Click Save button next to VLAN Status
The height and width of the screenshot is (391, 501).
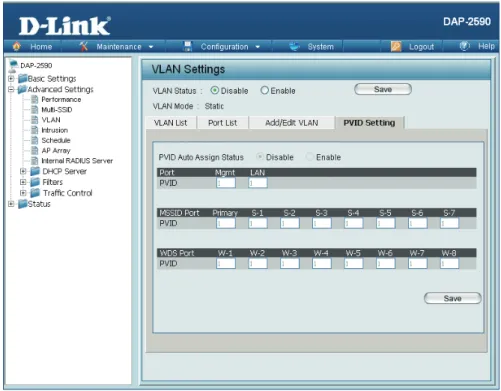(x=383, y=89)
